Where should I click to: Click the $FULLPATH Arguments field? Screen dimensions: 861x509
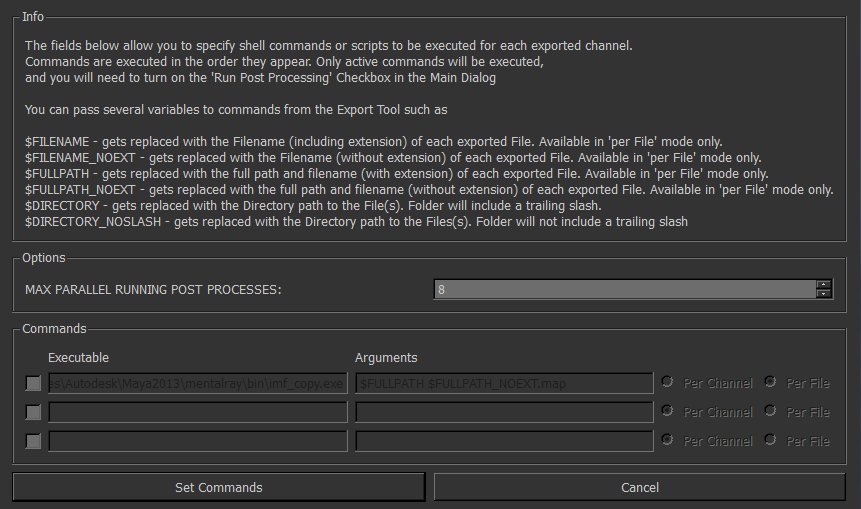tap(504, 383)
